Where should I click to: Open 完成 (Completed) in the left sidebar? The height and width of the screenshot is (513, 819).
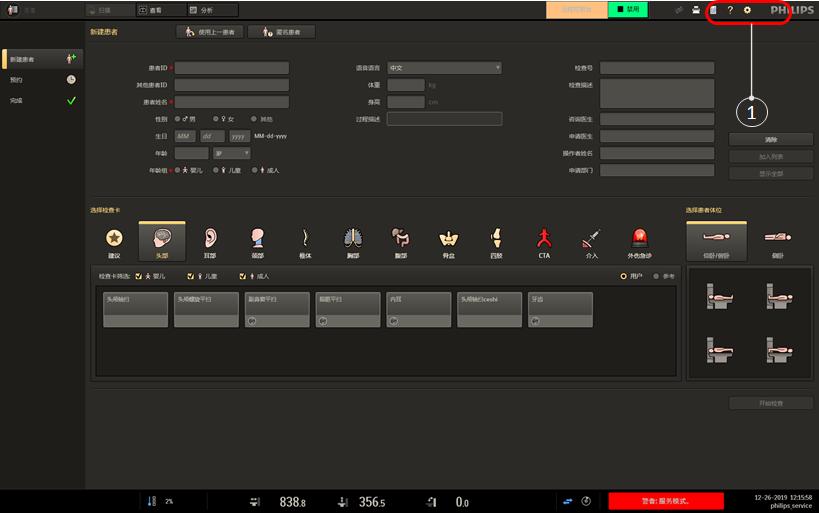(42, 100)
